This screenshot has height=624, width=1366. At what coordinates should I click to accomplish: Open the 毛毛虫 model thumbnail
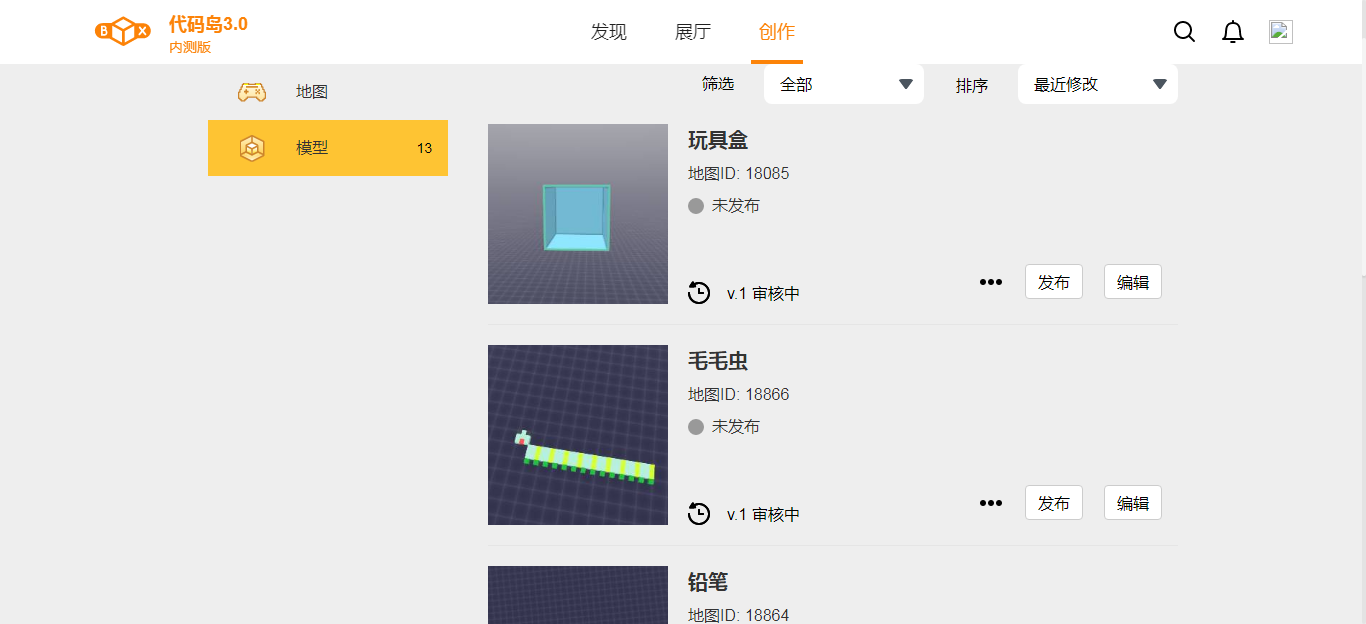578,435
